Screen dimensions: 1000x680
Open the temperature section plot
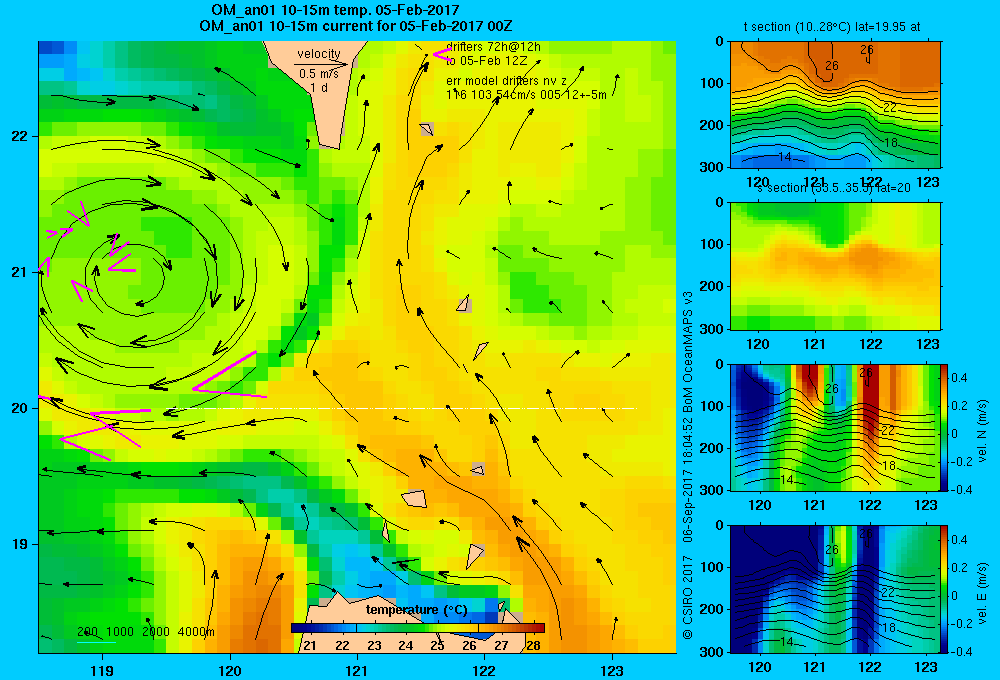click(835, 105)
